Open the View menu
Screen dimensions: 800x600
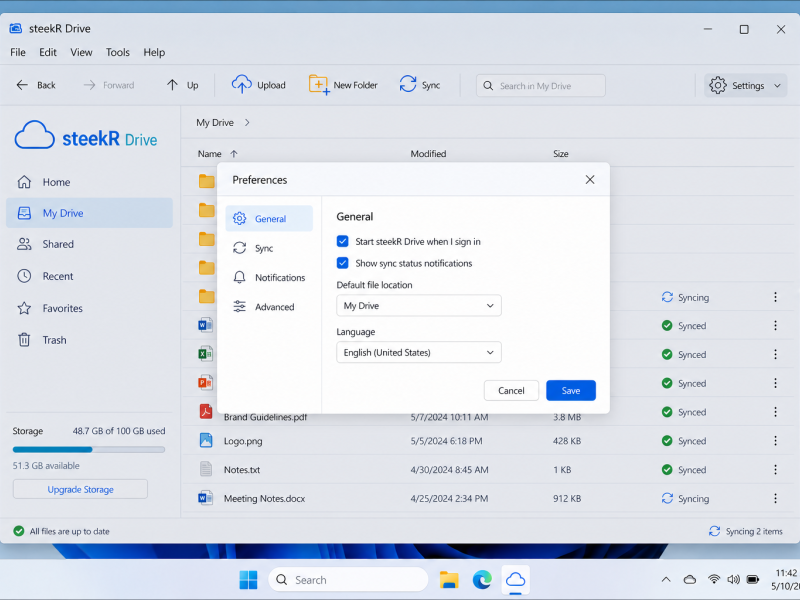tap(81, 52)
